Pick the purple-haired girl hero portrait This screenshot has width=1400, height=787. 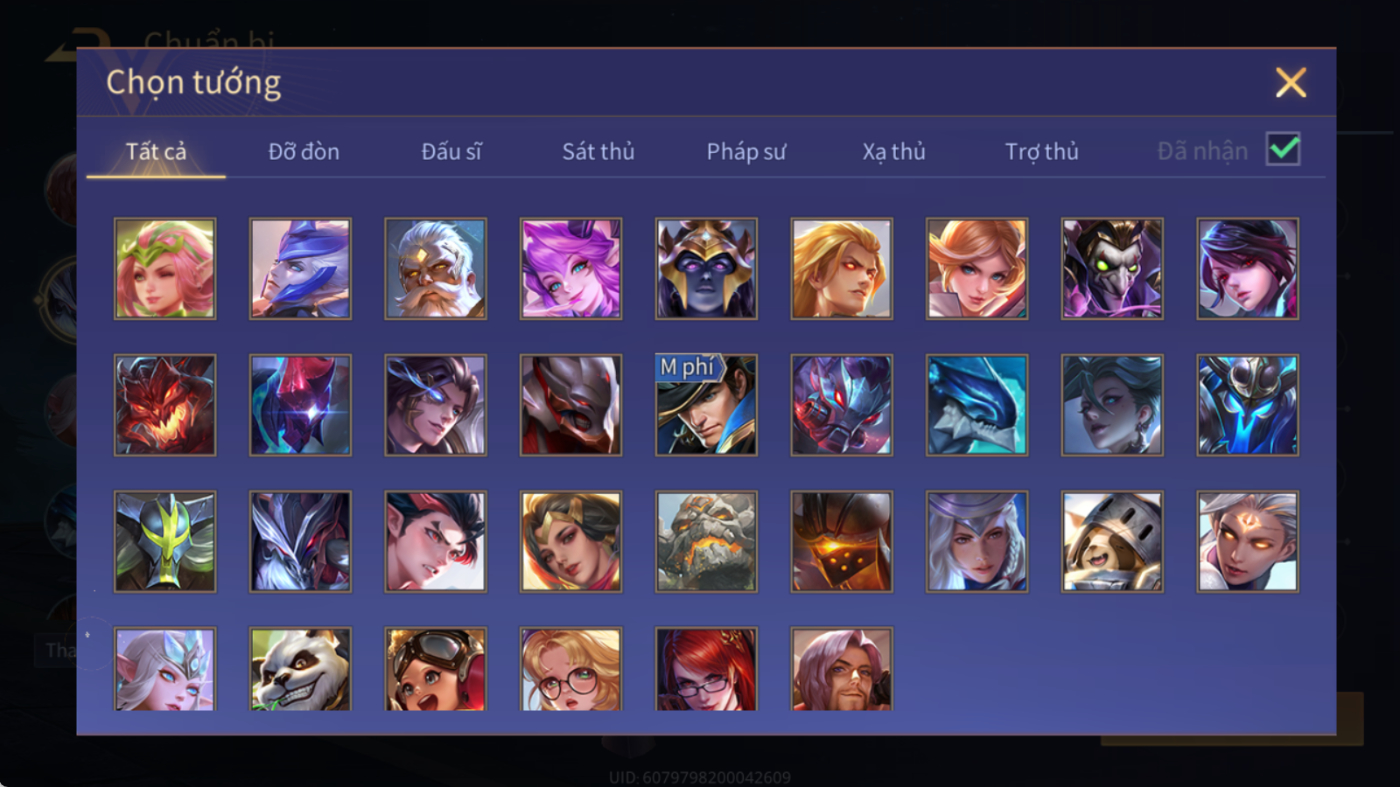coord(571,269)
